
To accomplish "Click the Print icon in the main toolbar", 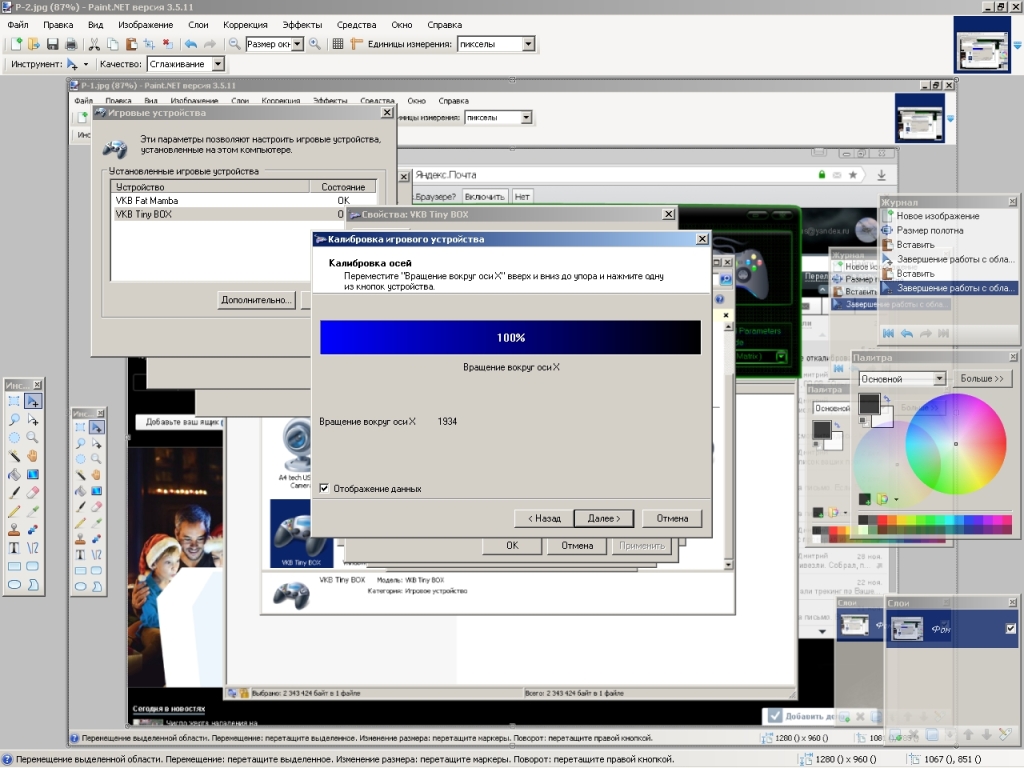I will [x=71, y=44].
